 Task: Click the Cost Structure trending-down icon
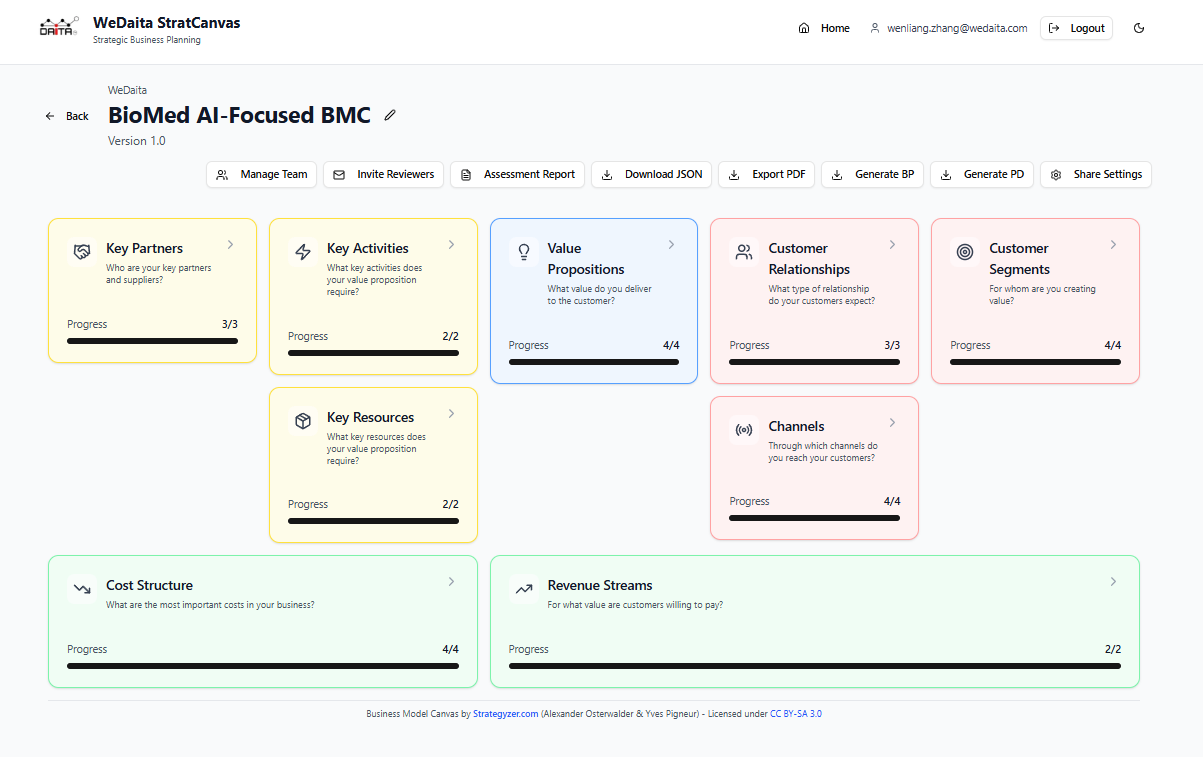pos(82,589)
